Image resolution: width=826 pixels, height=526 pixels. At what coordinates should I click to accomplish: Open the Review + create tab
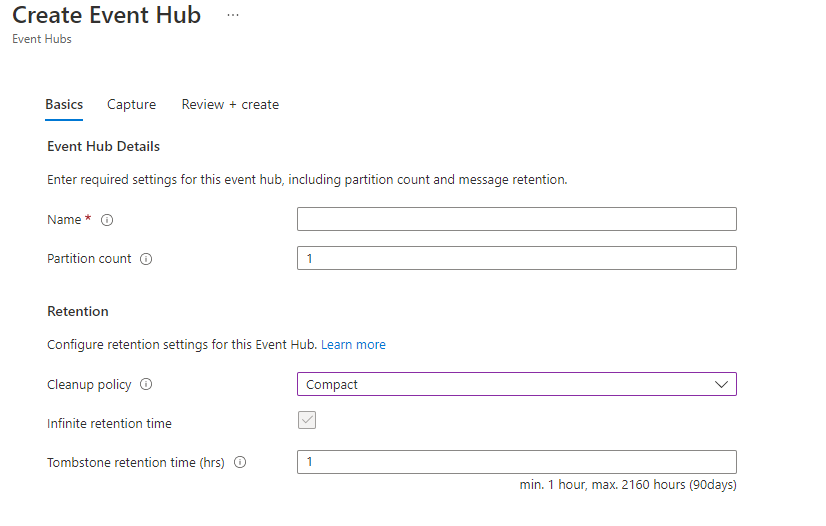[x=230, y=105]
